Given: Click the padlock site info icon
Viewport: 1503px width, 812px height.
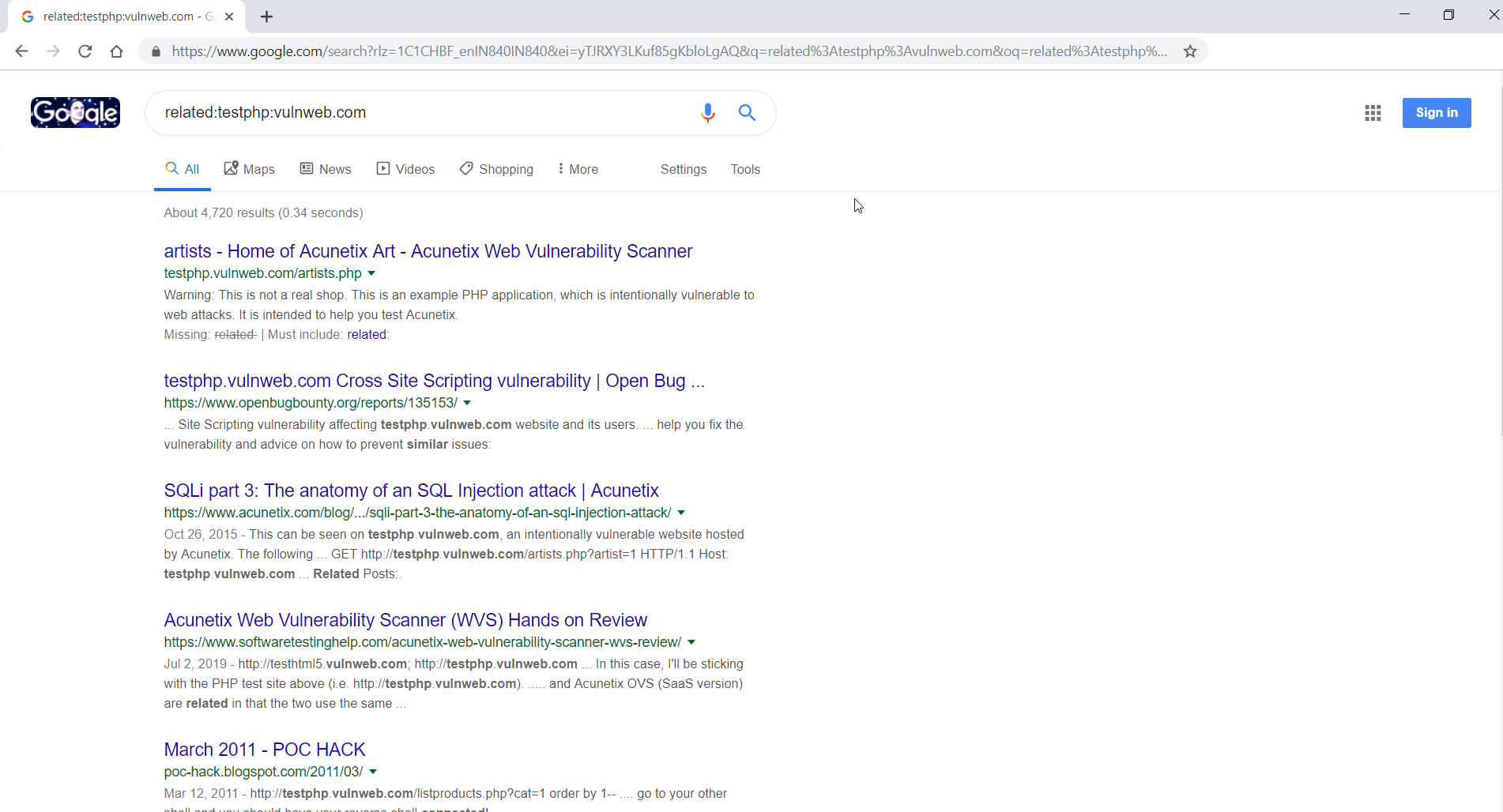Looking at the screenshot, I should point(156,51).
